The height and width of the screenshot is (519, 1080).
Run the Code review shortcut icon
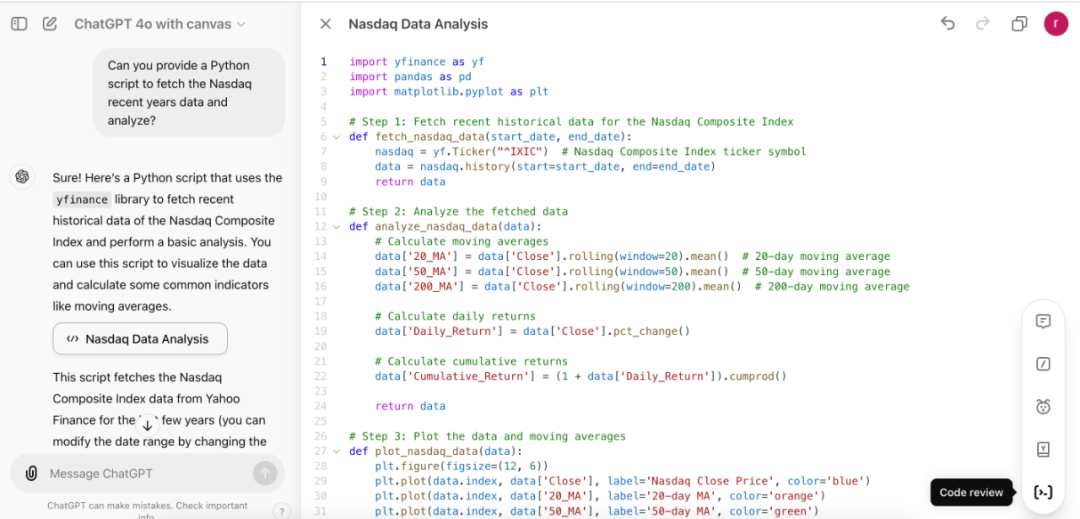tap(1043, 492)
